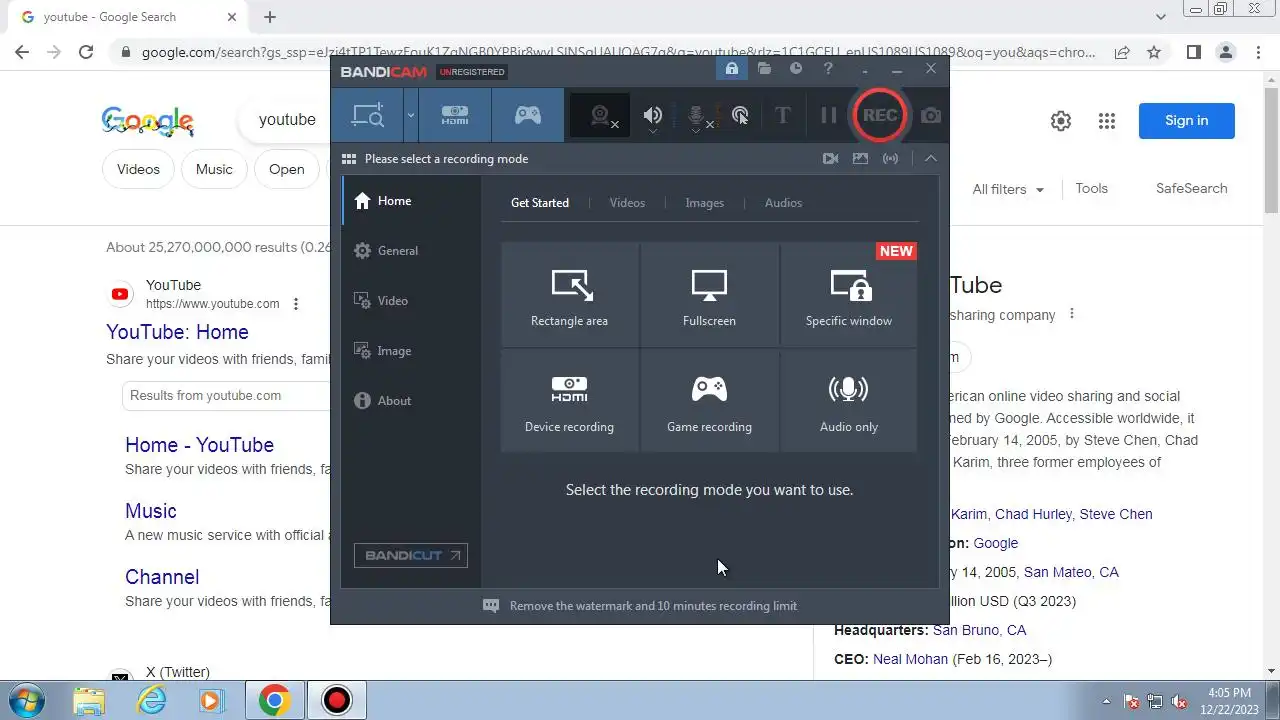1280x720 pixels.
Task: Share this page icon in Chrome
Action: [x=1122, y=53]
